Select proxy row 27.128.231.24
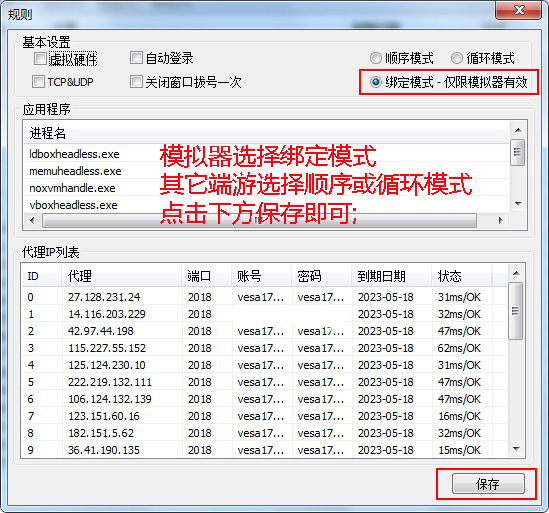The height and width of the screenshot is (513, 549). 264,297
